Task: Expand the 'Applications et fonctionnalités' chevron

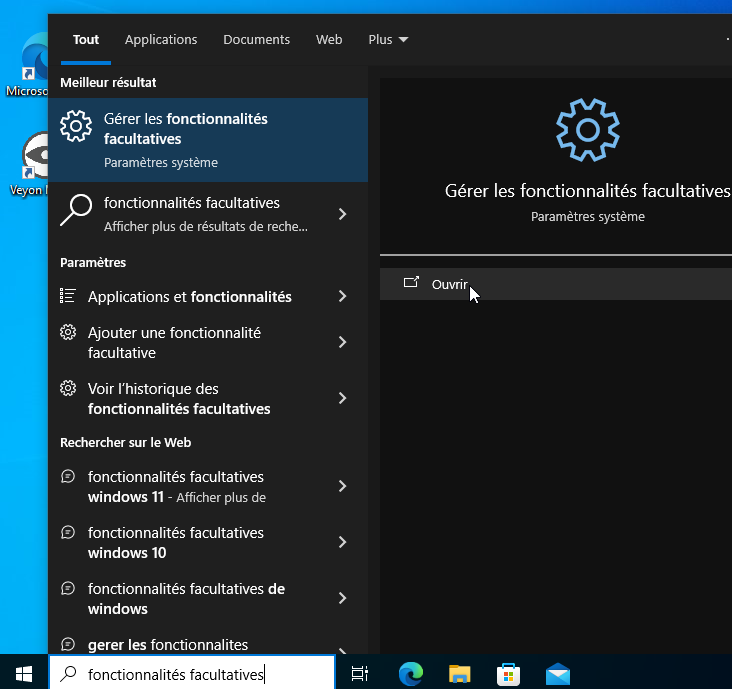Action: (x=342, y=296)
